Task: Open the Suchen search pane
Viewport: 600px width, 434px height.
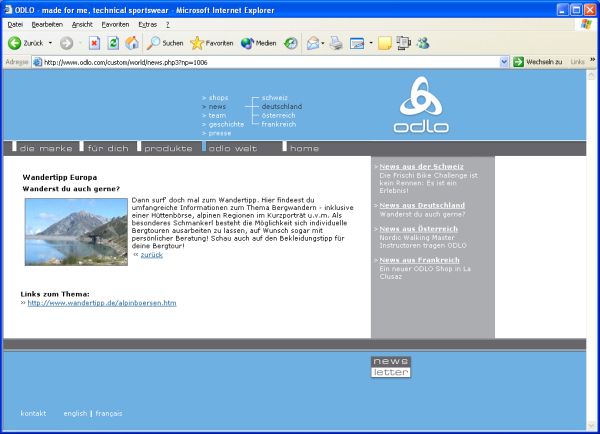Action: tap(165, 43)
